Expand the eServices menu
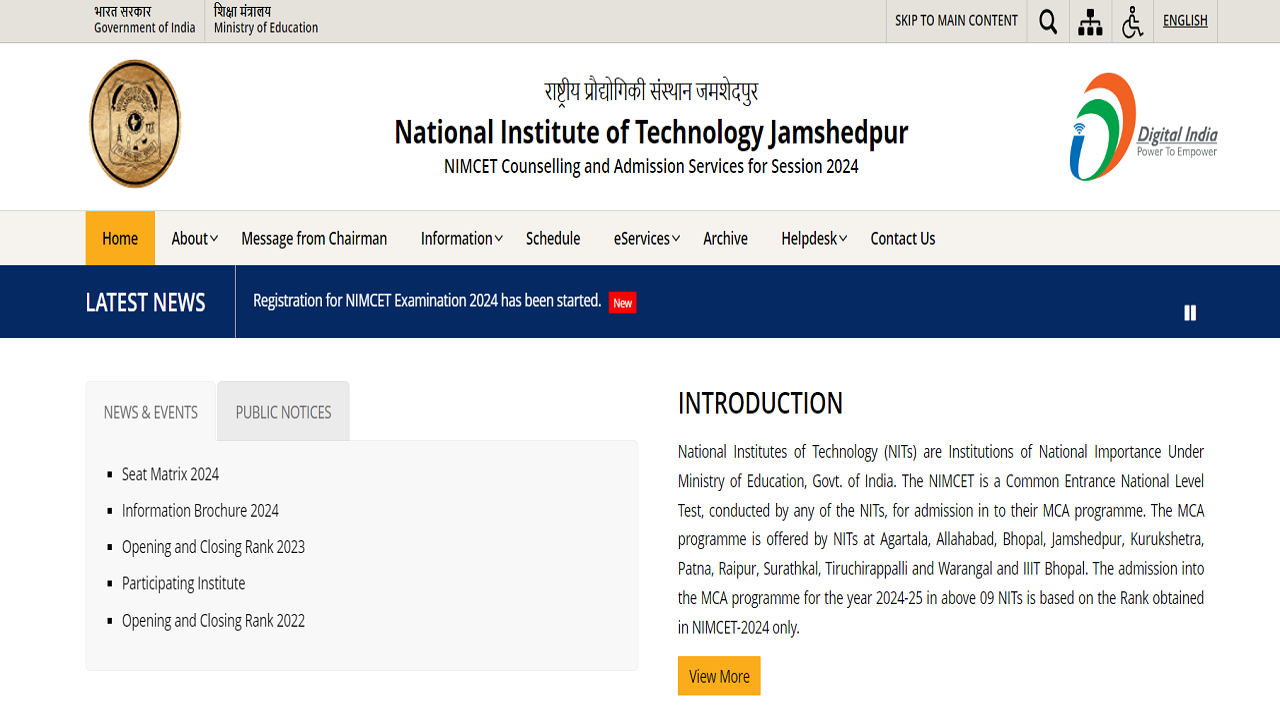Image resolution: width=1280 pixels, height=720 pixels. [645, 238]
